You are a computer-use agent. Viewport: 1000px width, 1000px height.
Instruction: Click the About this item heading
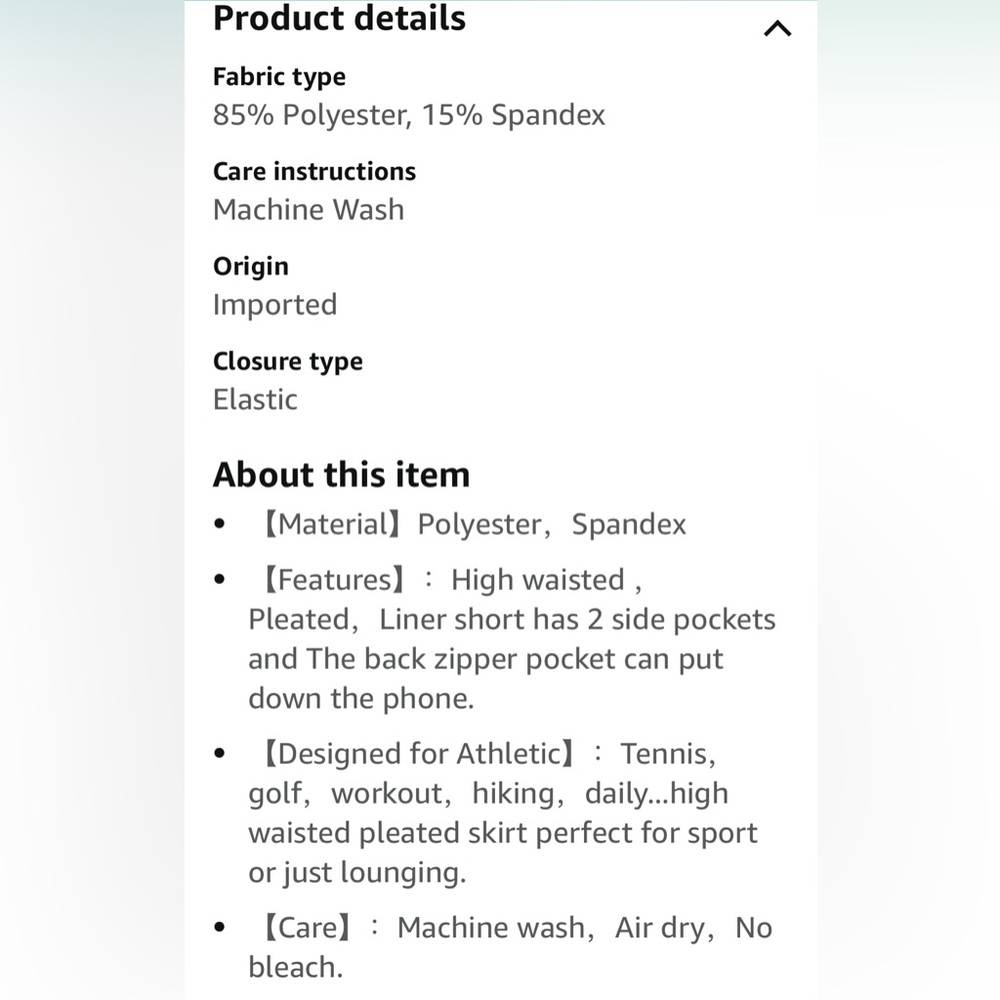[x=341, y=474]
